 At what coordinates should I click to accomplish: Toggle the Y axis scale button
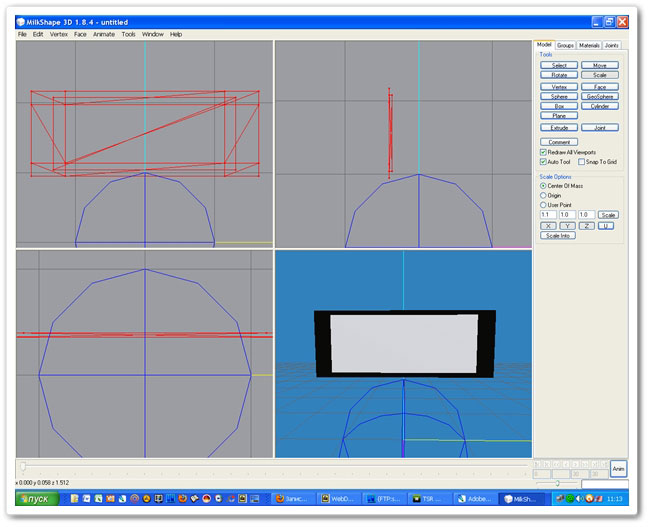point(567,226)
